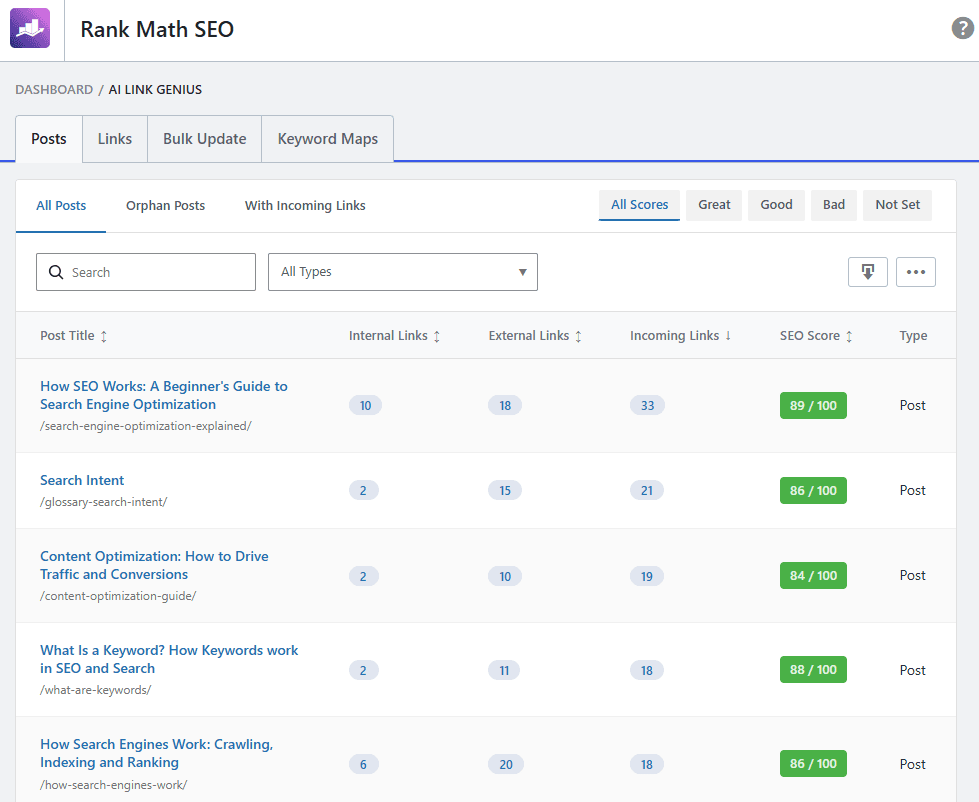Viewport: 979px width, 802px height.
Task: Click internal links count 6
Action: pos(363,765)
